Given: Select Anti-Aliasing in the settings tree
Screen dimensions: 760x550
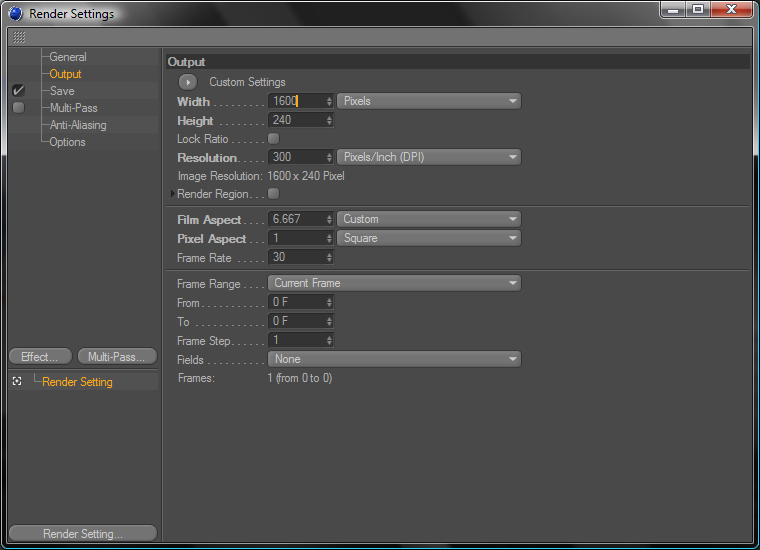Looking at the screenshot, I should pos(78,125).
